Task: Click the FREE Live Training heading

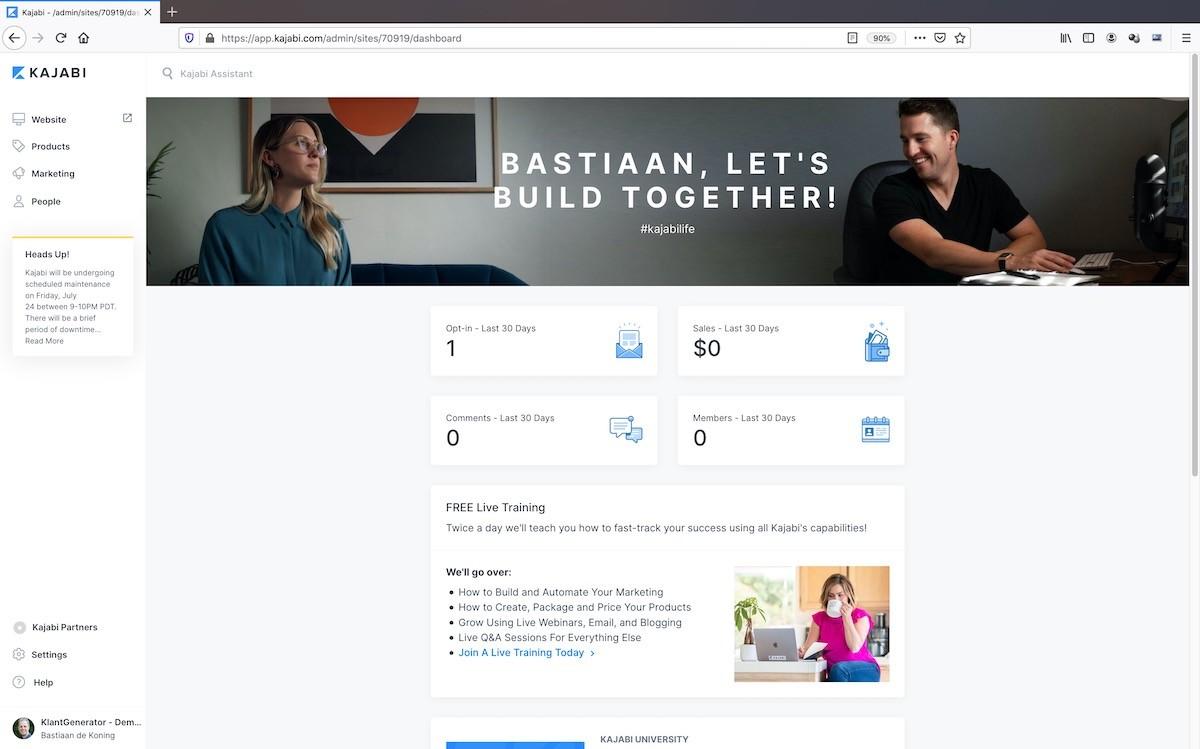Action: click(x=495, y=507)
